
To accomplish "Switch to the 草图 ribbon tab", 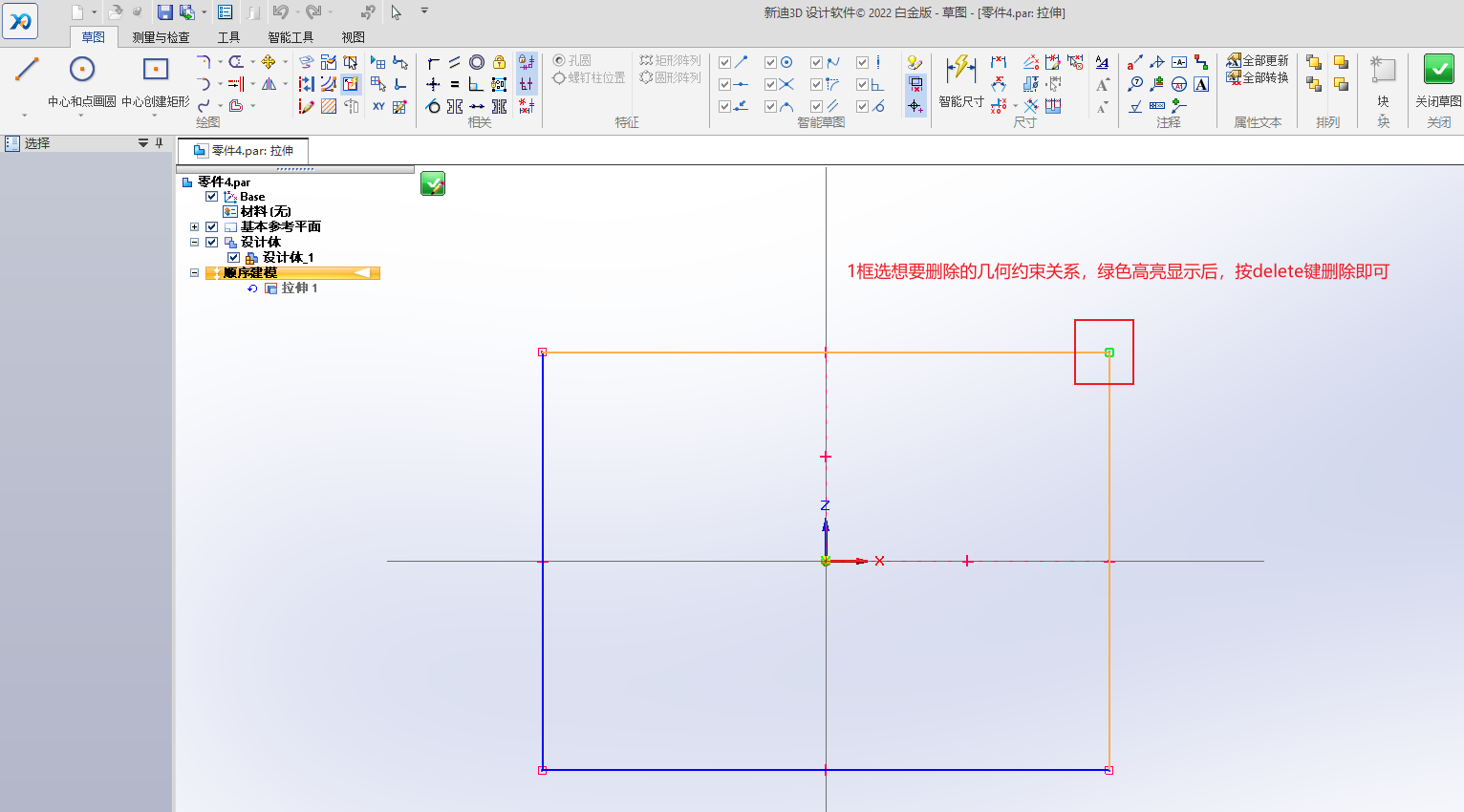I will tap(94, 37).
